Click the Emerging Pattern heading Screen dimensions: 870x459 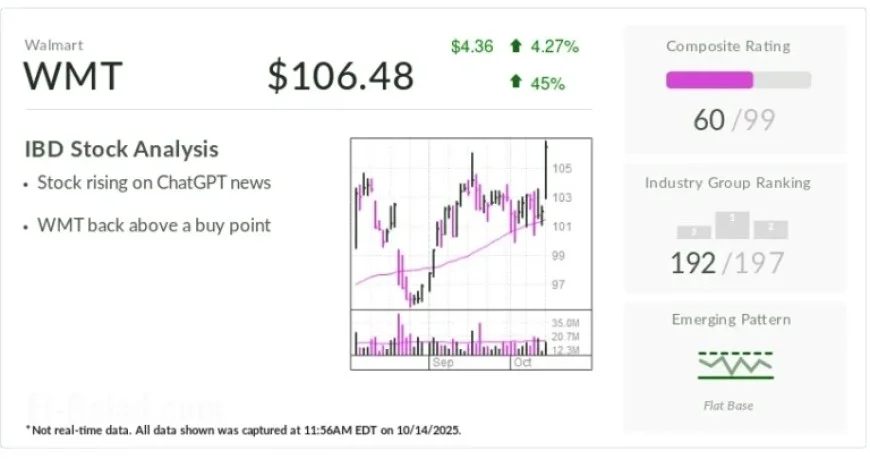(x=733, y=320)
